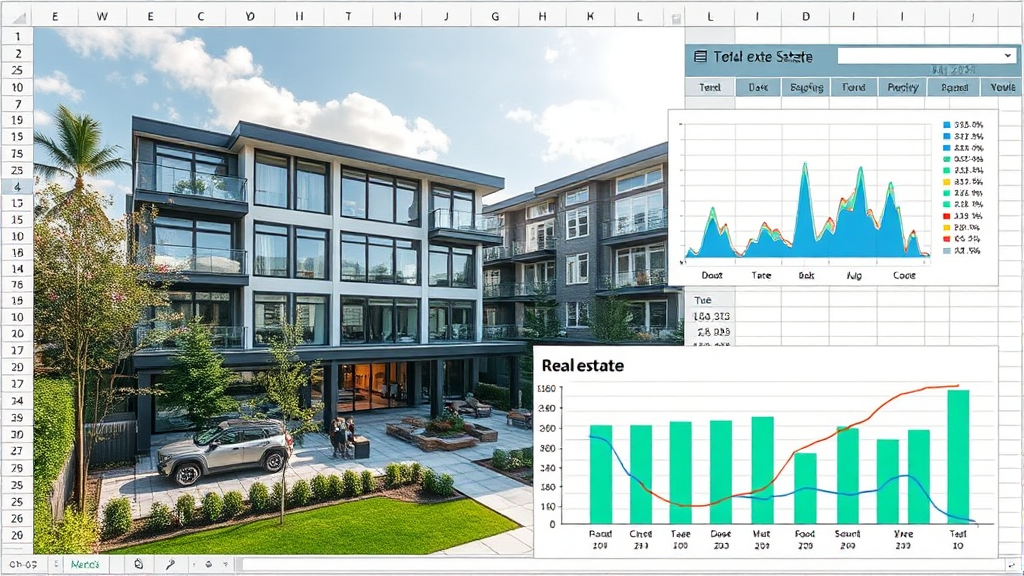Click the red legend swatch in area chart

point(947,214)
